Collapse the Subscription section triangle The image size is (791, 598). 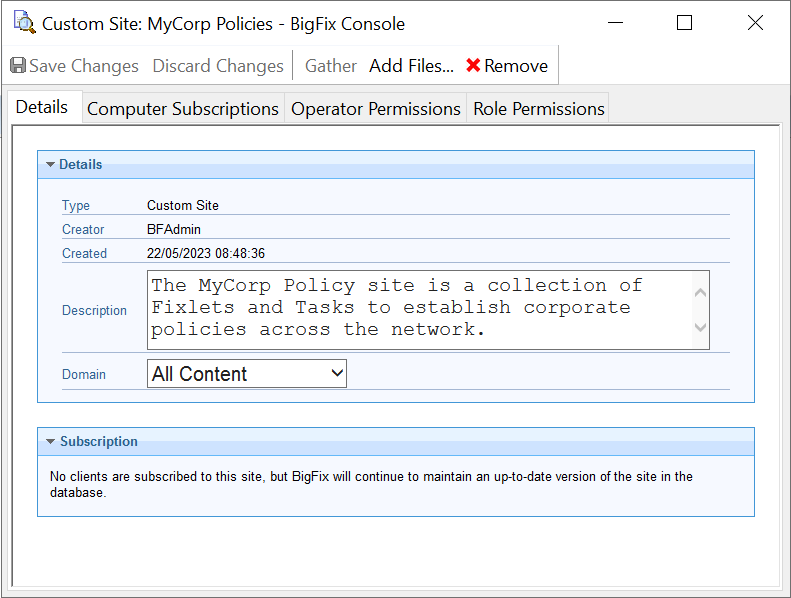(50, 442)
